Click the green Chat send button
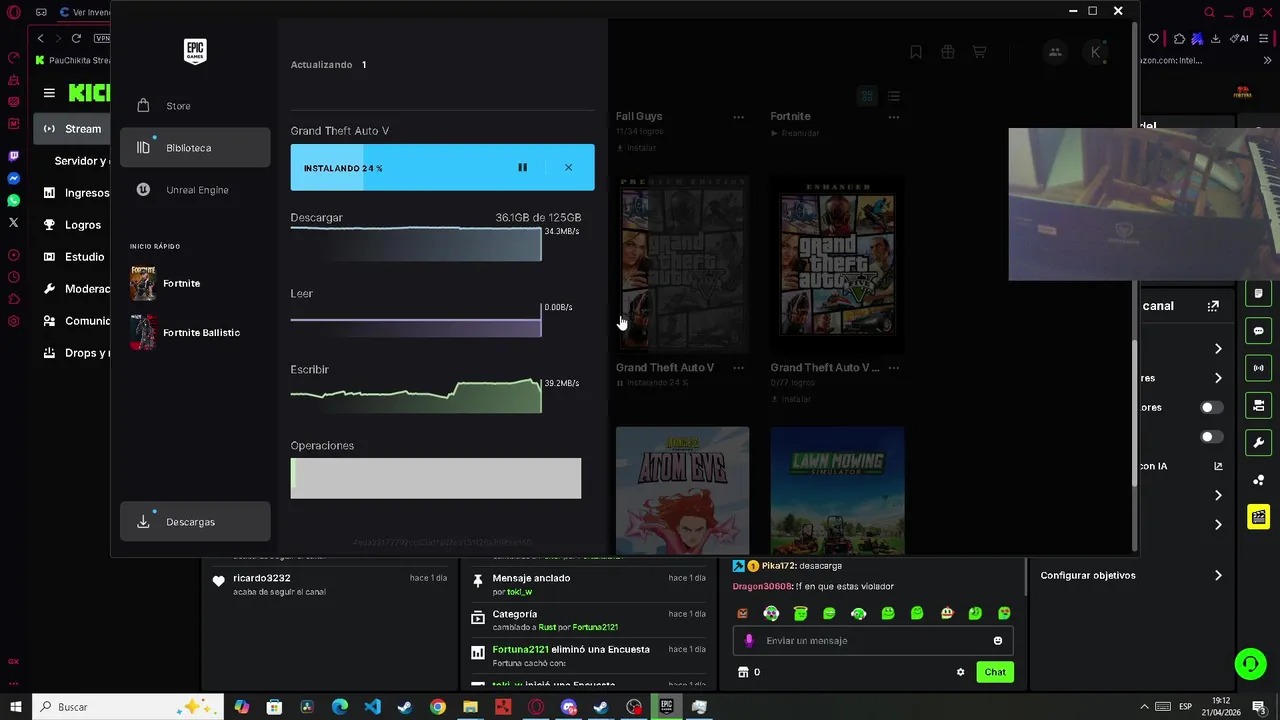This screenshot has height=720, width=1280. (x=995, y=672)
